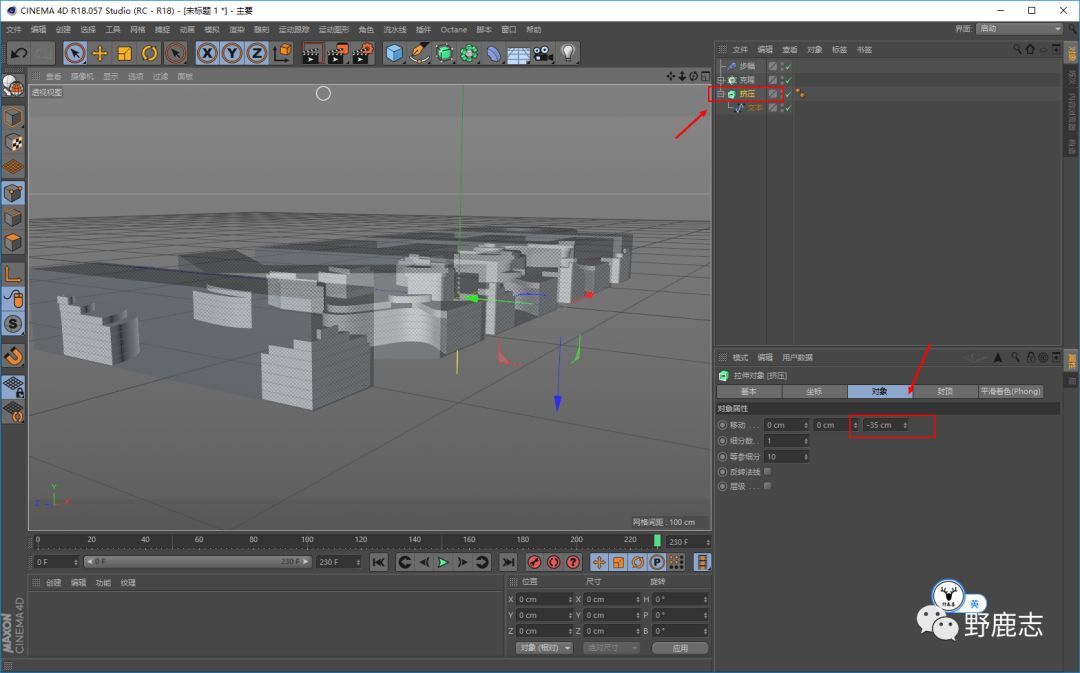Image resolution: width=1080 pixels, height=673 pixels.
Task: Toggle the X-axis lock icon
Action: point(207,53)
